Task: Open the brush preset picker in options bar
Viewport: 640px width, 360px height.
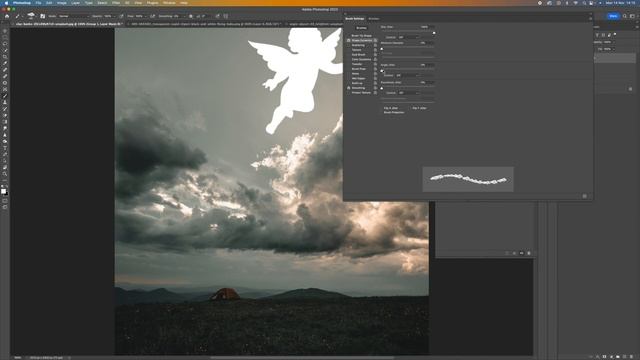Action: pyautogui.click(x=31, y=16)
